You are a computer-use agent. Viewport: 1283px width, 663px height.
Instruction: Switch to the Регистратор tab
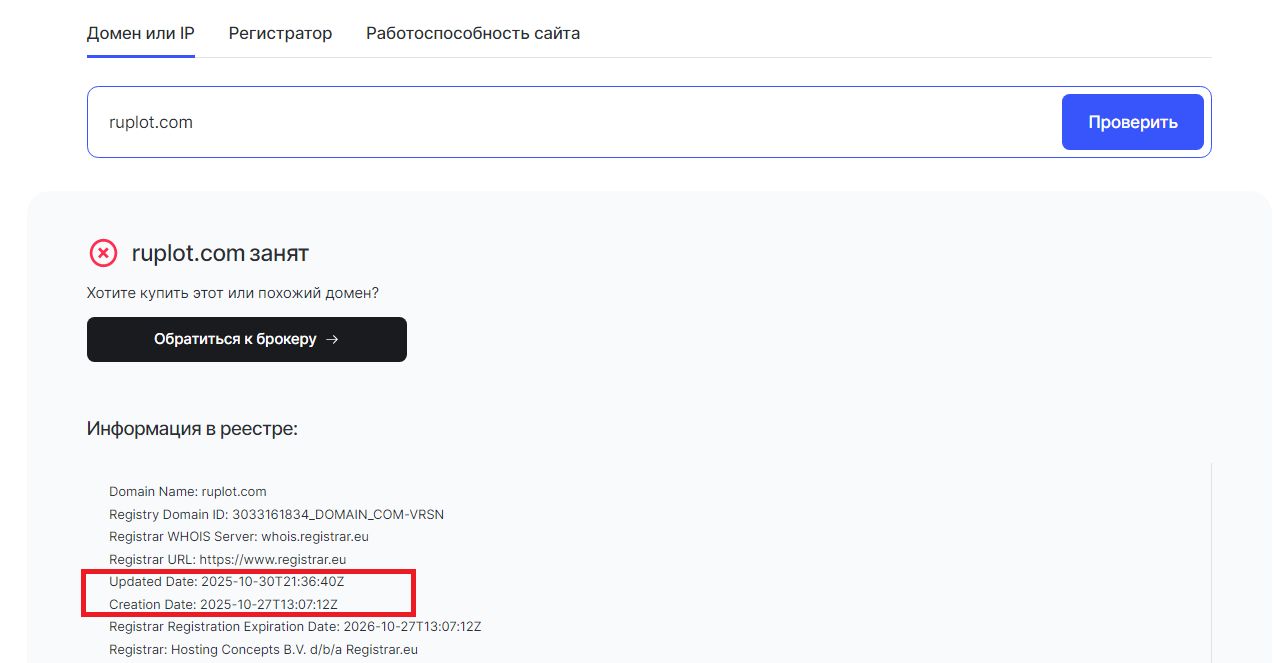280,33
